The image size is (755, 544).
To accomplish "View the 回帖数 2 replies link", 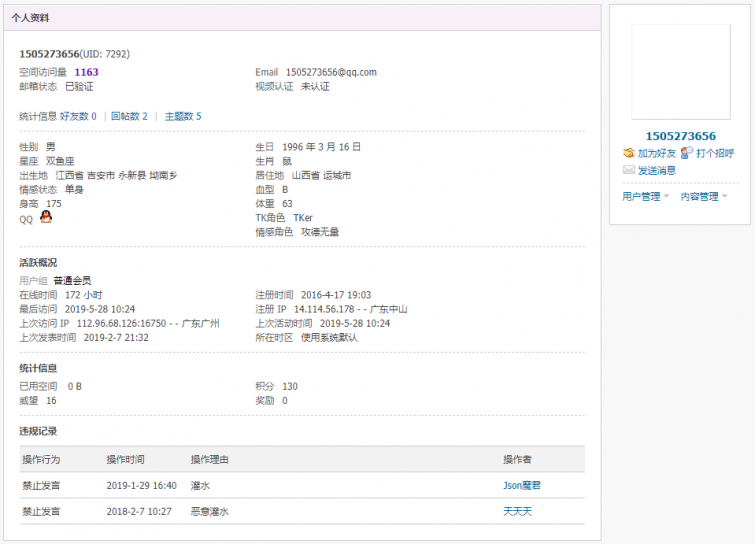I will tap(129, 116).
